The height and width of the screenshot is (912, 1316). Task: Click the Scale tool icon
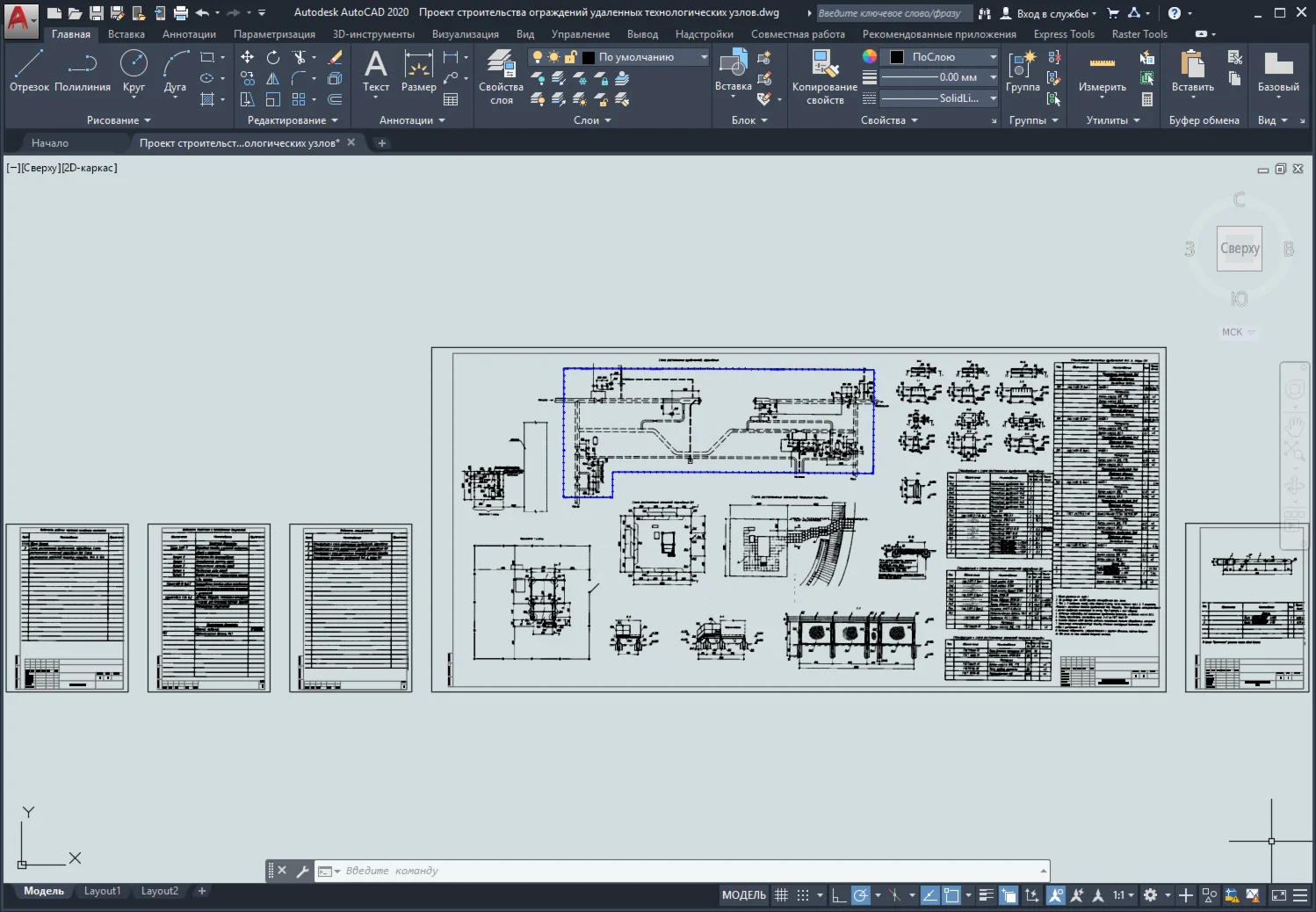tap(273, 99)
